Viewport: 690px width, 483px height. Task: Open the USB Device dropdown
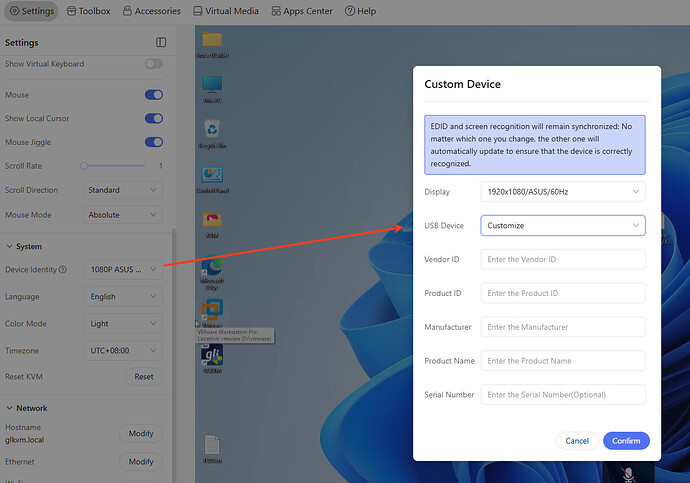(x=562, y=226)
